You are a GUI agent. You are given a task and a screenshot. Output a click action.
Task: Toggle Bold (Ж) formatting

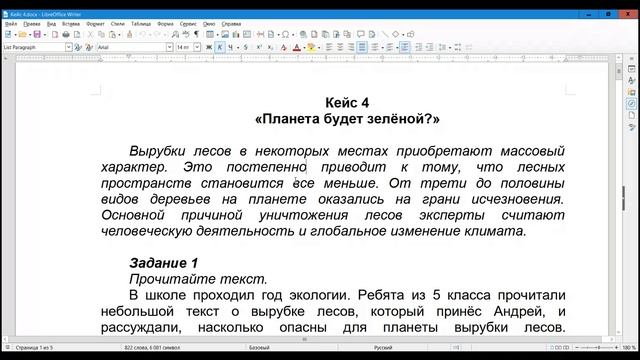(209, 48)
